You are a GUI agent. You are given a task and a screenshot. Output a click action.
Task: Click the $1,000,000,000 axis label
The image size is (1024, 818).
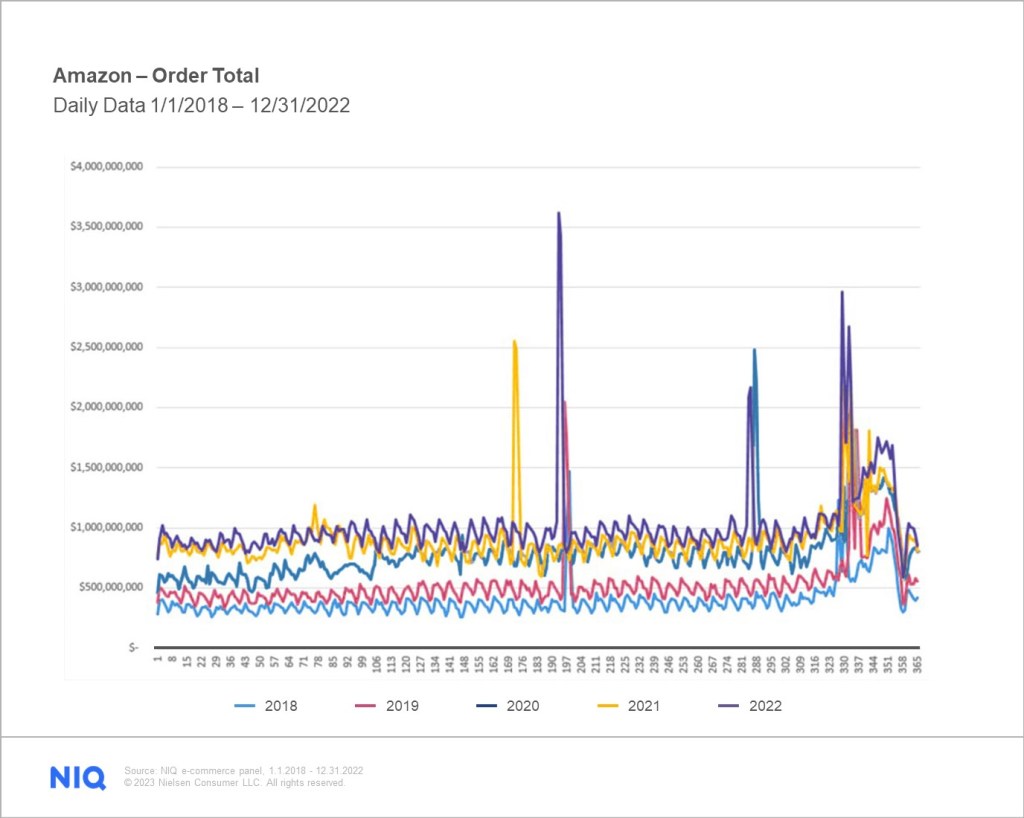(x=106, y=527)
